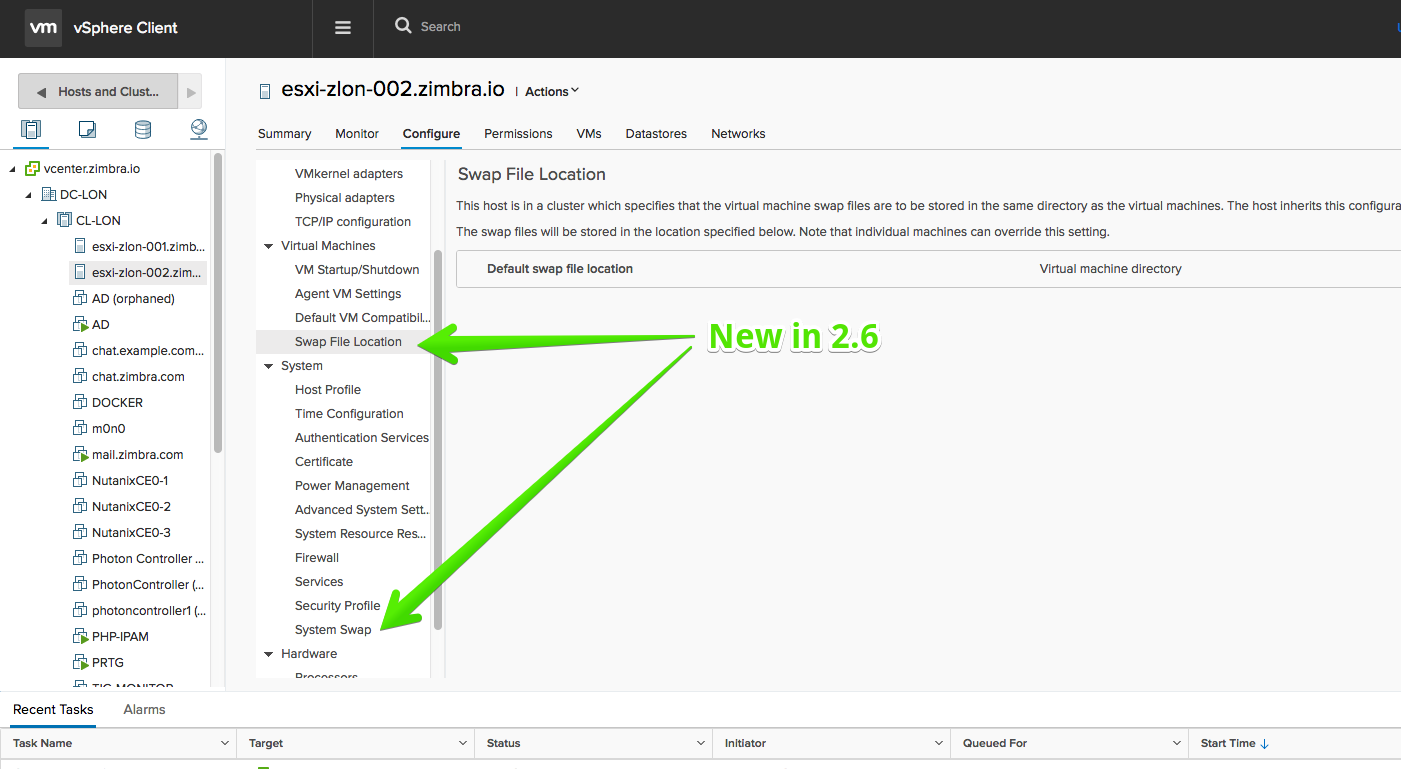Open VMkernel adapters settings
The height and width of the screenshot is (769, 1401).
tap(349, 174)
